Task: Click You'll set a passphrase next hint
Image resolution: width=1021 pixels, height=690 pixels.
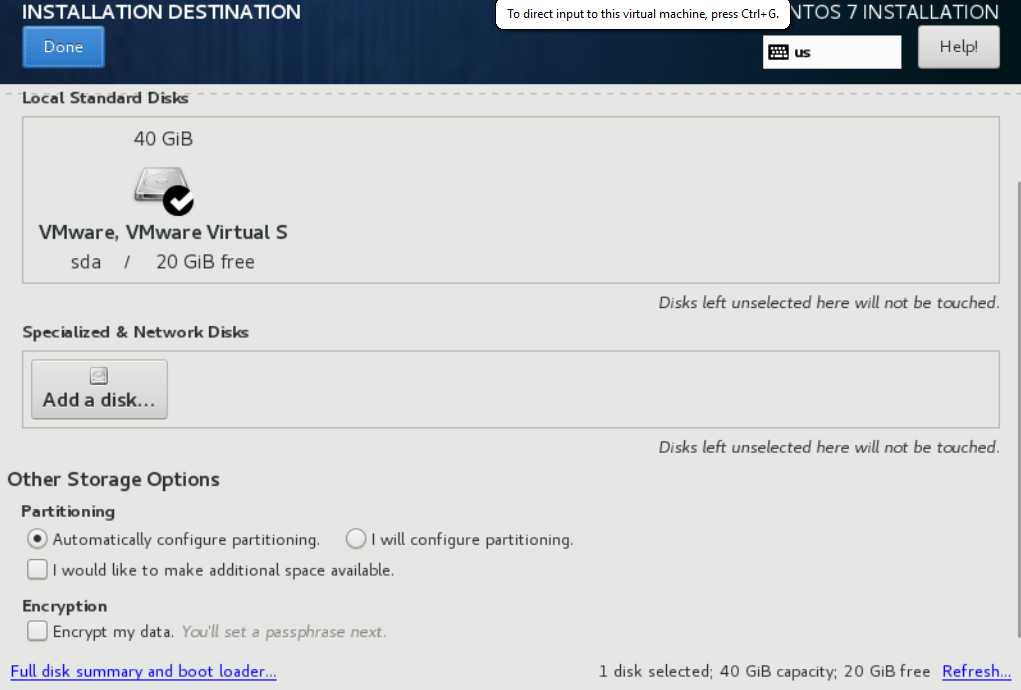Action: point(284,631)
